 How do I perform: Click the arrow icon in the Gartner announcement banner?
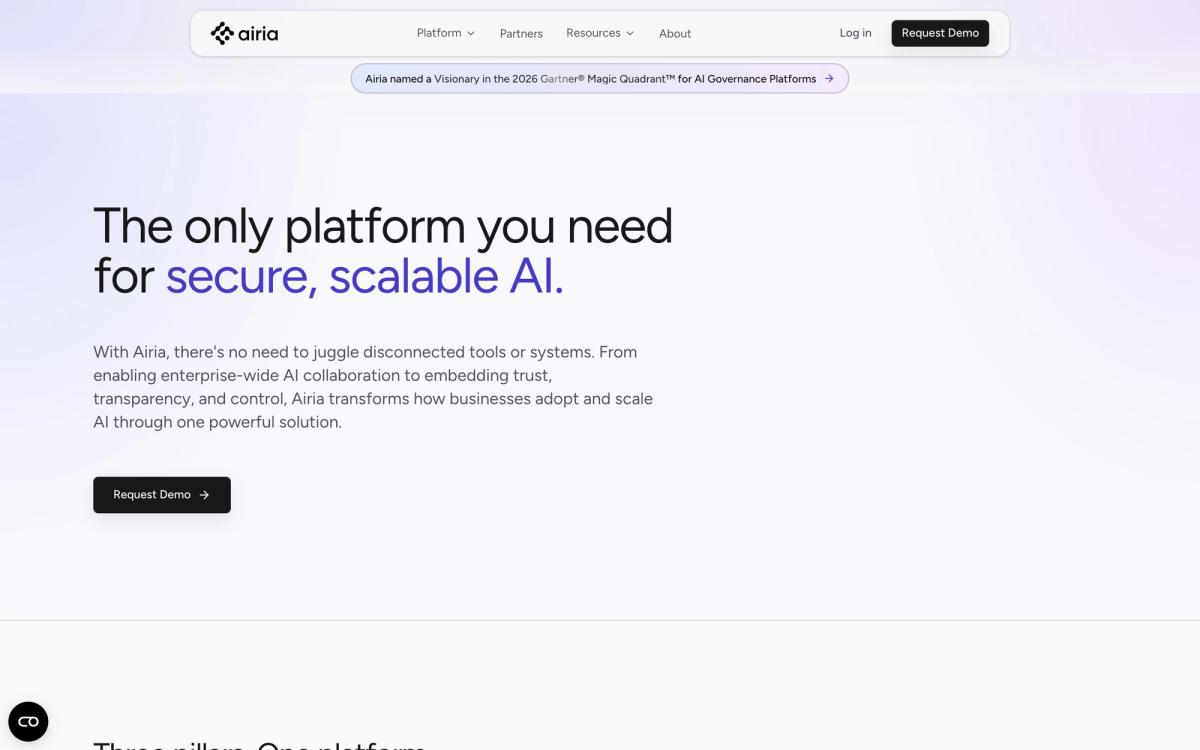829,79
